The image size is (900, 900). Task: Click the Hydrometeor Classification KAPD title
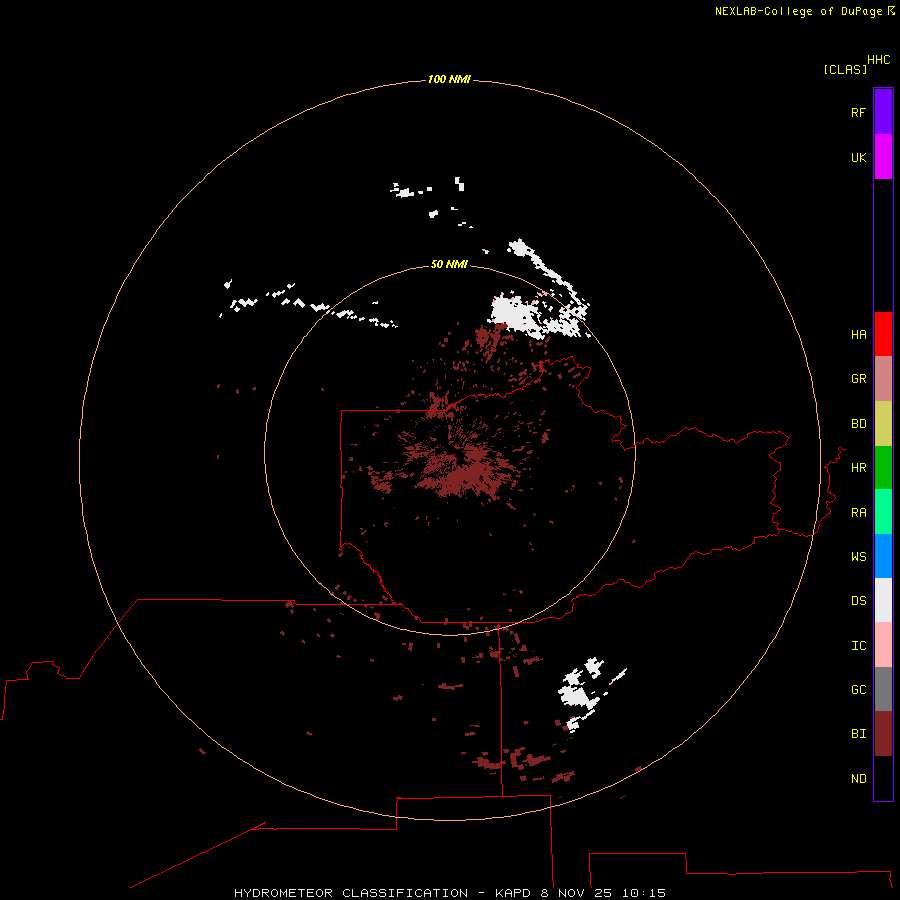(450, 893)
